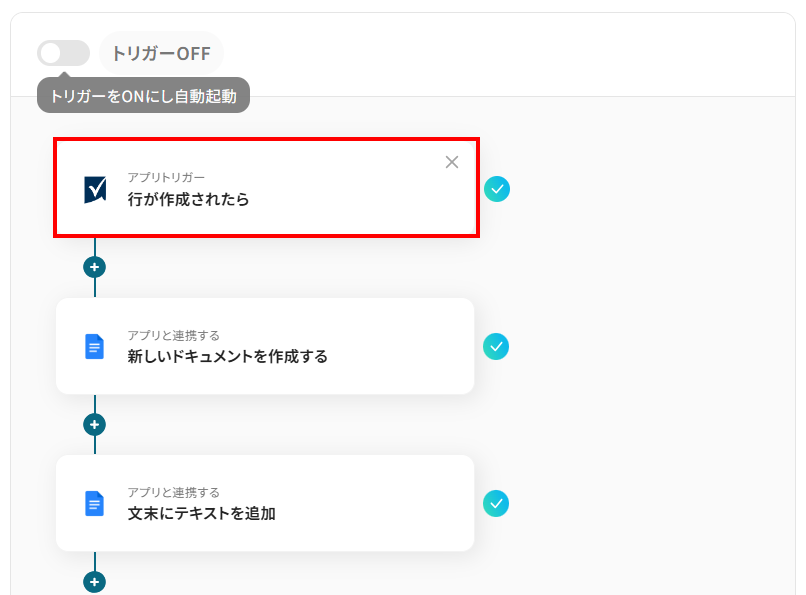This screenshot has height=595, width=806.
Task: Click the checkmark beside 文末にテキストを追加
Action: coord(496,503)
